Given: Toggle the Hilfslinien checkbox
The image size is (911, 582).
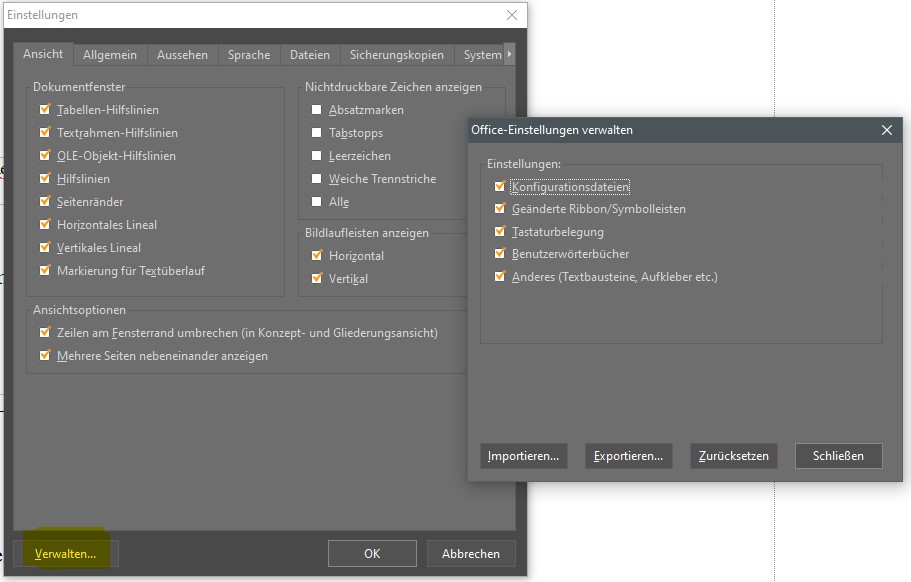Looking at the screenshot, I should 45,178.
